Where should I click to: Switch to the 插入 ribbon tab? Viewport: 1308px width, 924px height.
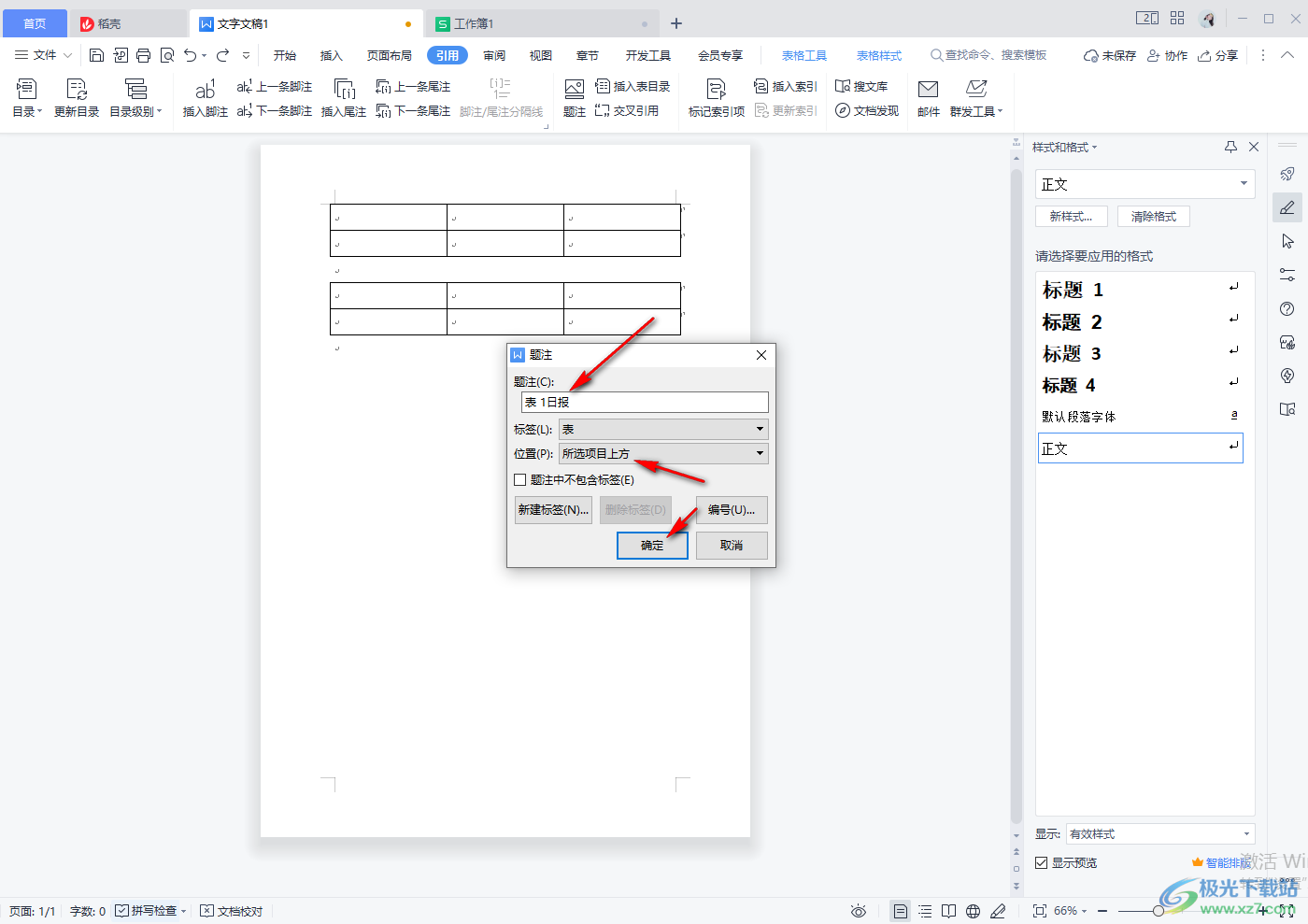(x=332, y=56)
